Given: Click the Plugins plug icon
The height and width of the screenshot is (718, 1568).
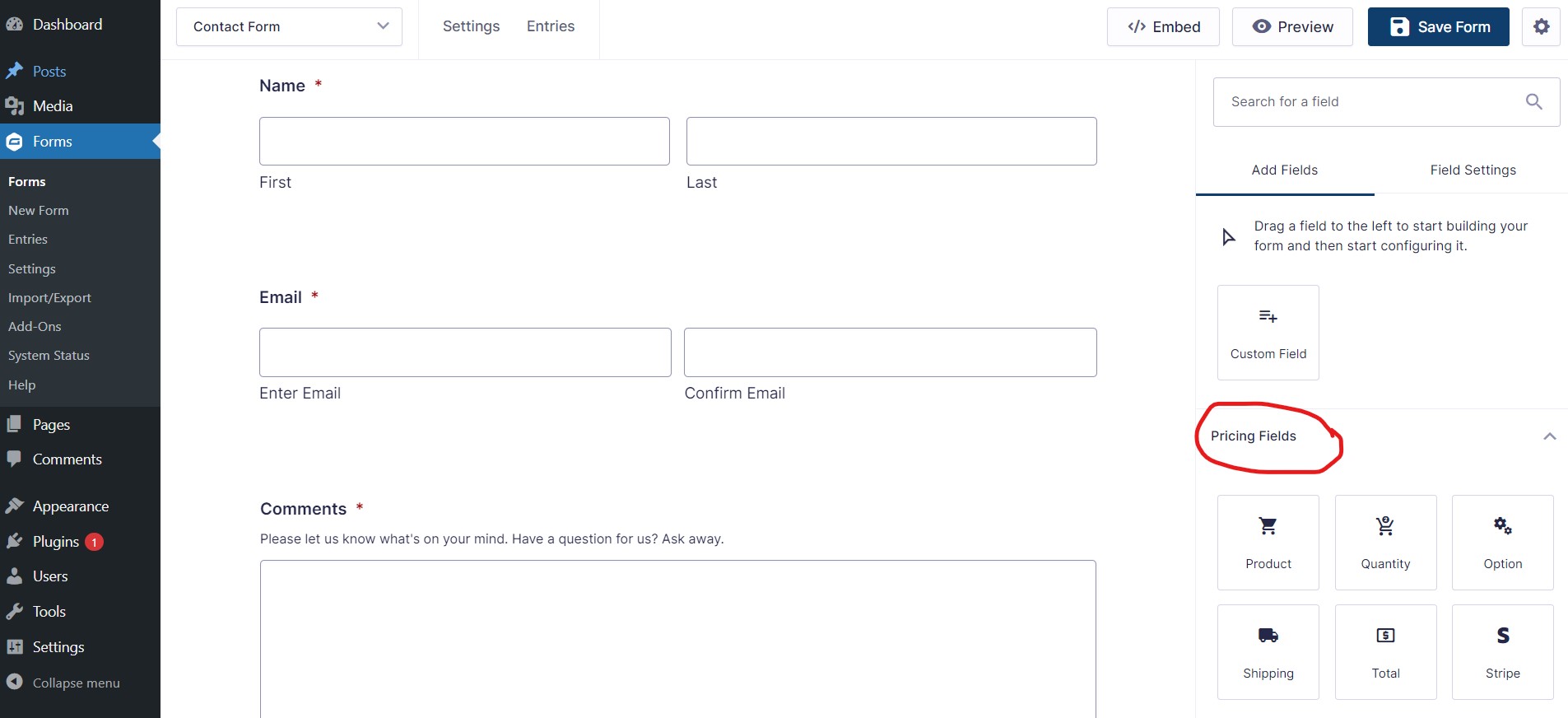Looking at the screenshot, I should (15, 541).
